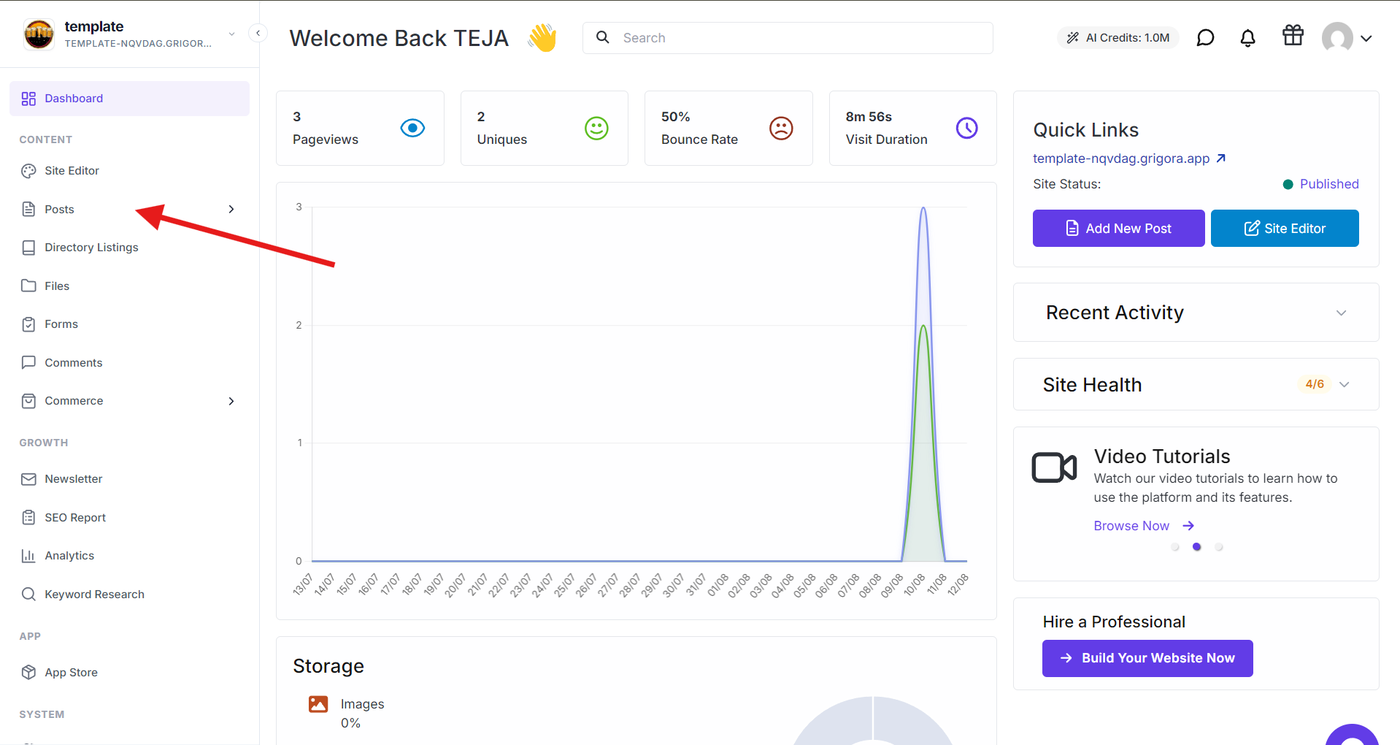The height and width of the screenshot is (745, 1400).
Task: Click into the Search input field
Action: coord(788,38)
